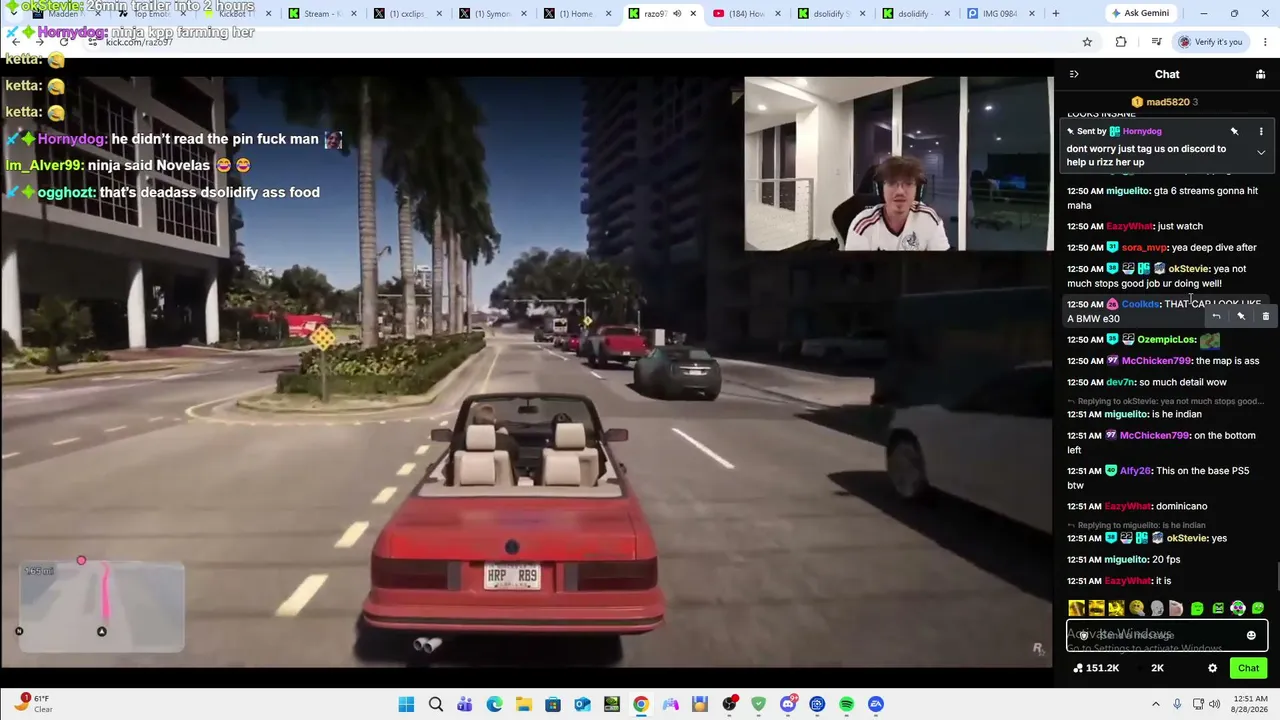Image resolution: width=1280 pixels, height=720 pixels.
Task: Send message with the green Chat button
Action: pos(1248,668)
